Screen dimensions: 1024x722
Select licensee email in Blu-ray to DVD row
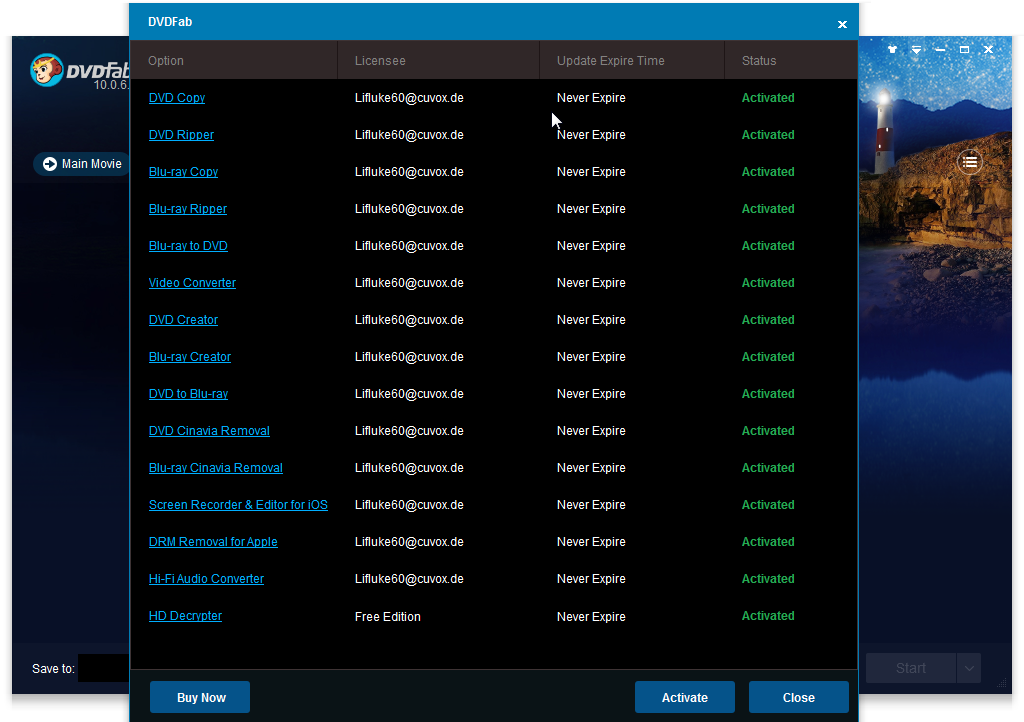(x=409, y=245)
